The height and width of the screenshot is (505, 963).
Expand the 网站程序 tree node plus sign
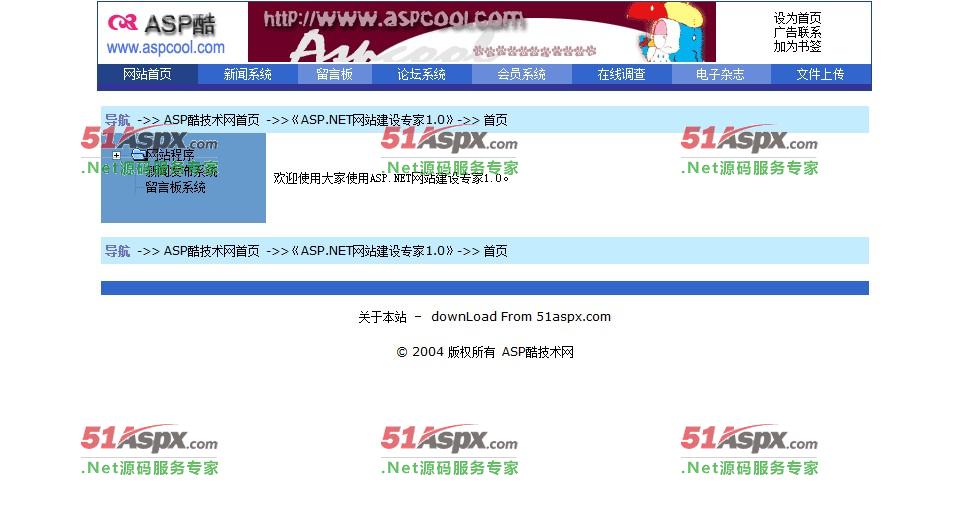click(116, 155)
